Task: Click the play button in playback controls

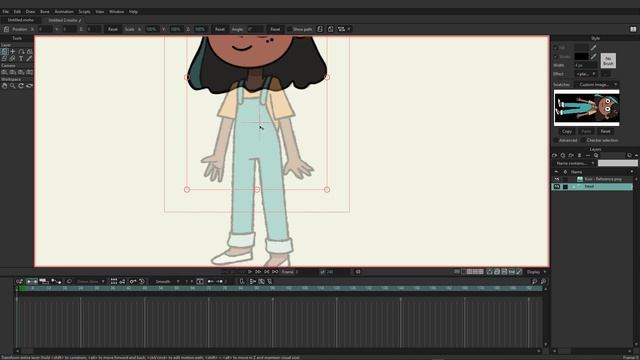Action: click(250, 272)
